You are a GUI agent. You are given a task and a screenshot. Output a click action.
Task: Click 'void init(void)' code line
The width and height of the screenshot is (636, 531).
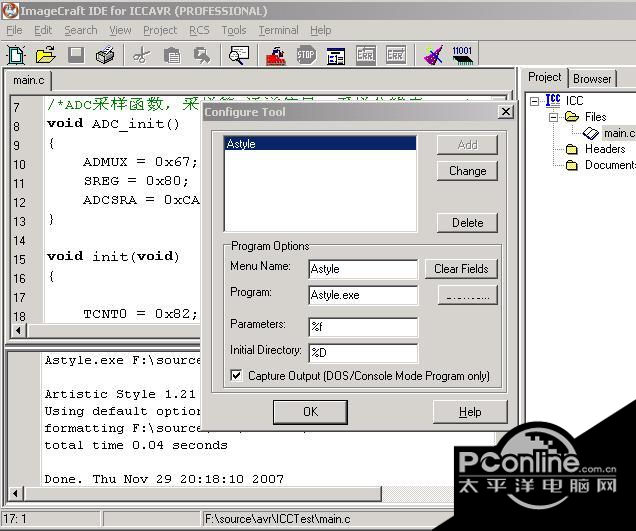[113, 256]
